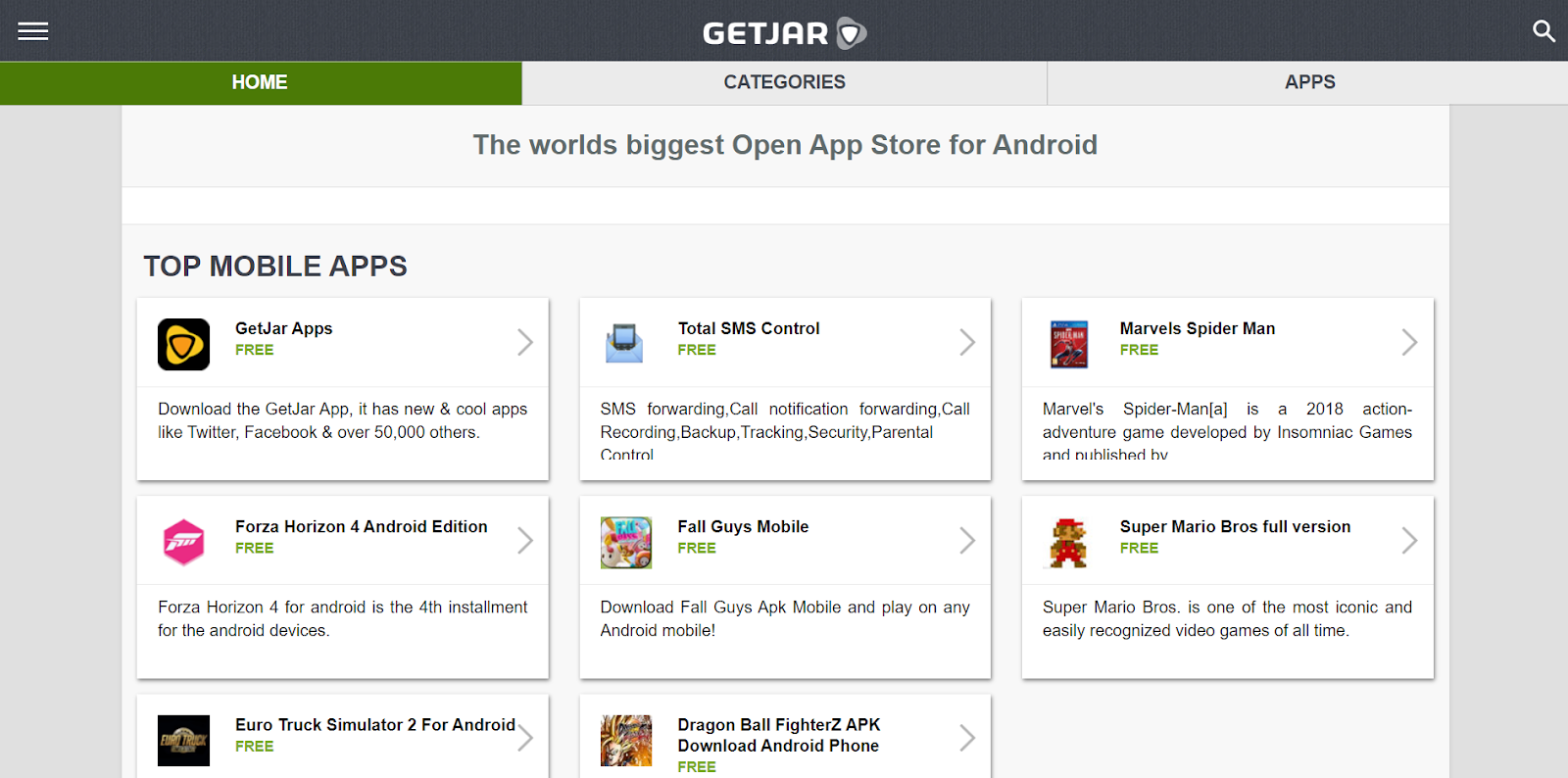Open the Fall Guys Mobile title link

743,526
